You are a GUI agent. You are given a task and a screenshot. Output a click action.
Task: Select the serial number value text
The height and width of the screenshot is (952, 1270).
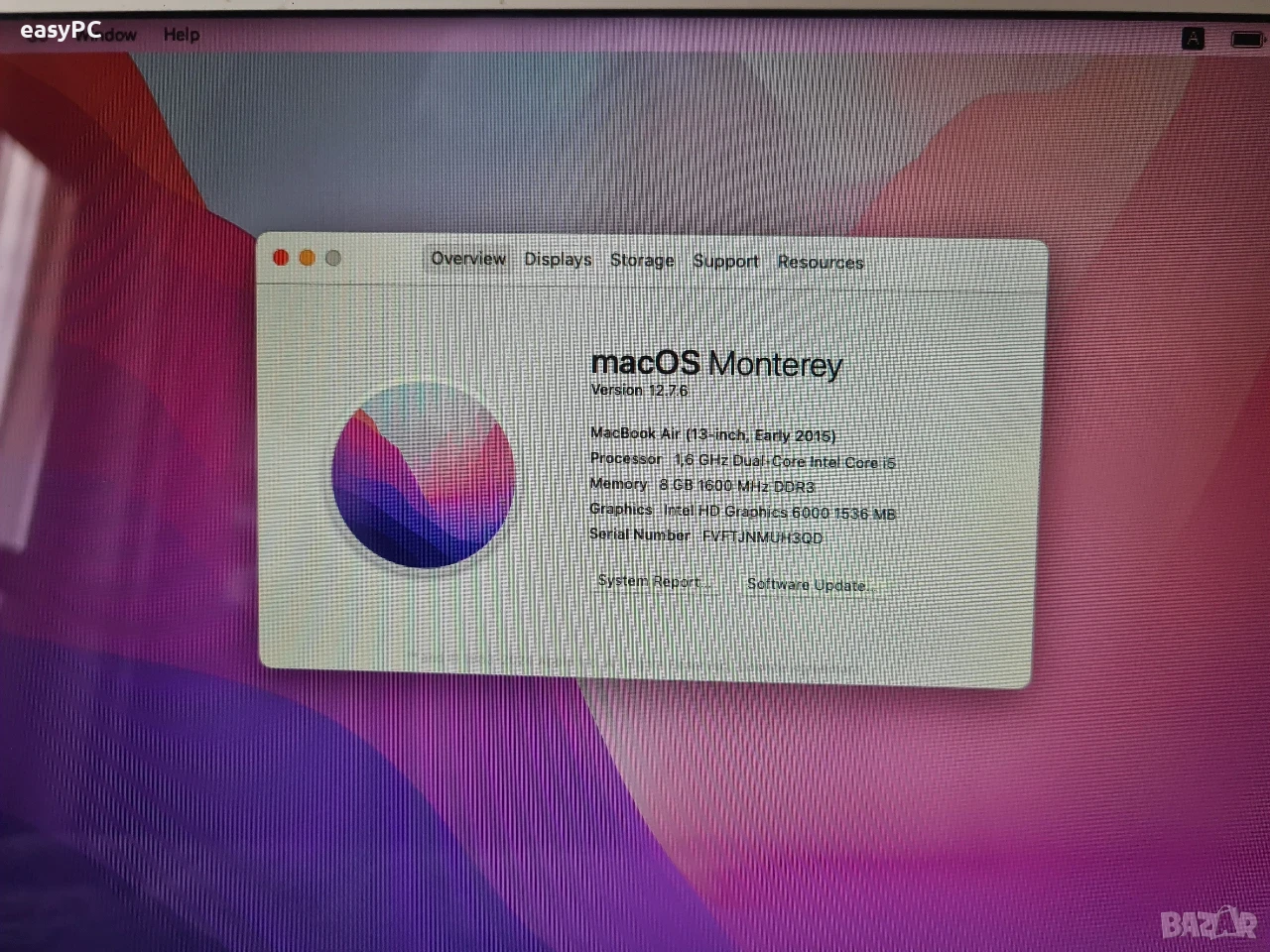pos(762,537)
